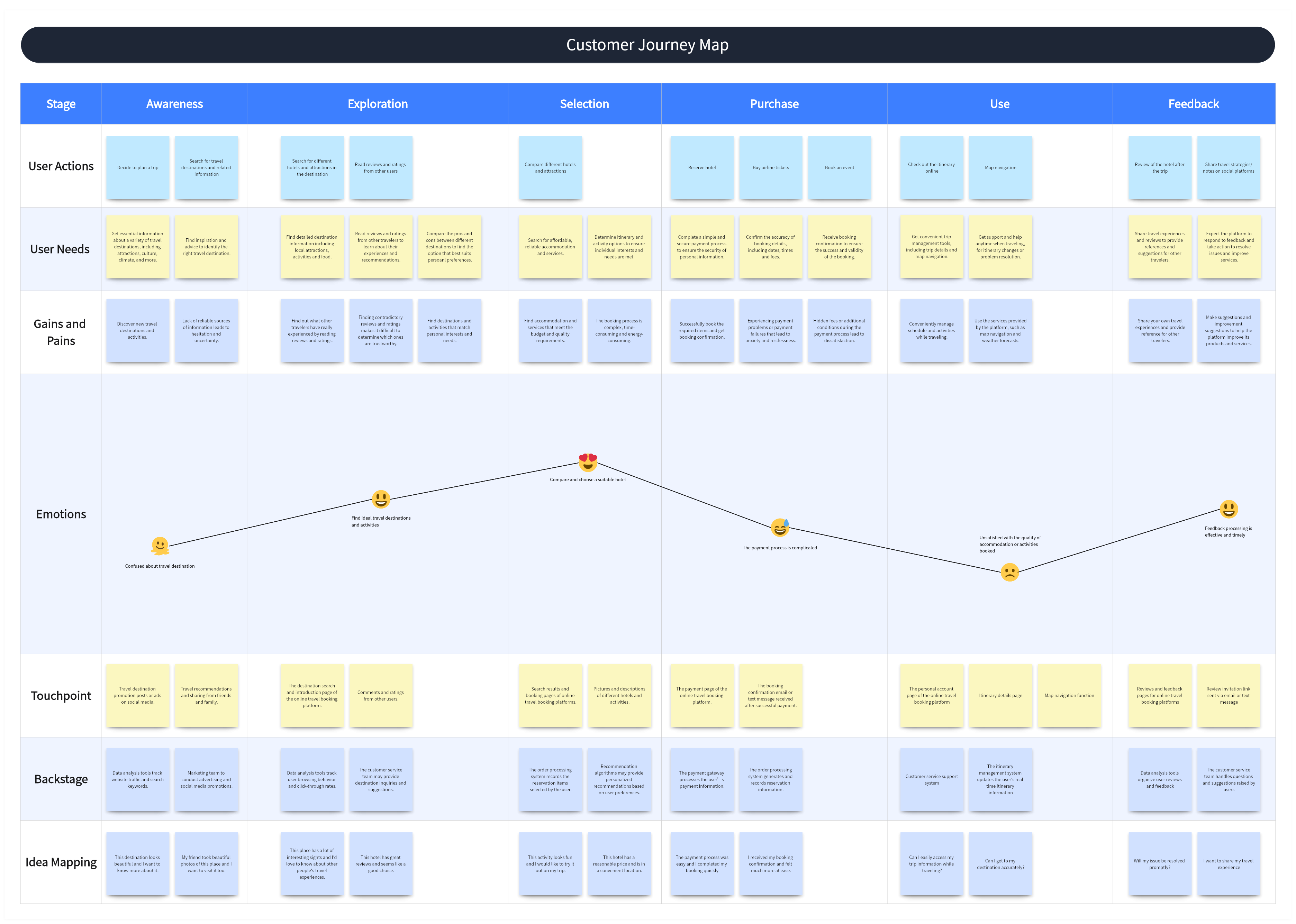Click the Feedback stage header
The image size is (1296, 924).
[x=1193, y=104]
